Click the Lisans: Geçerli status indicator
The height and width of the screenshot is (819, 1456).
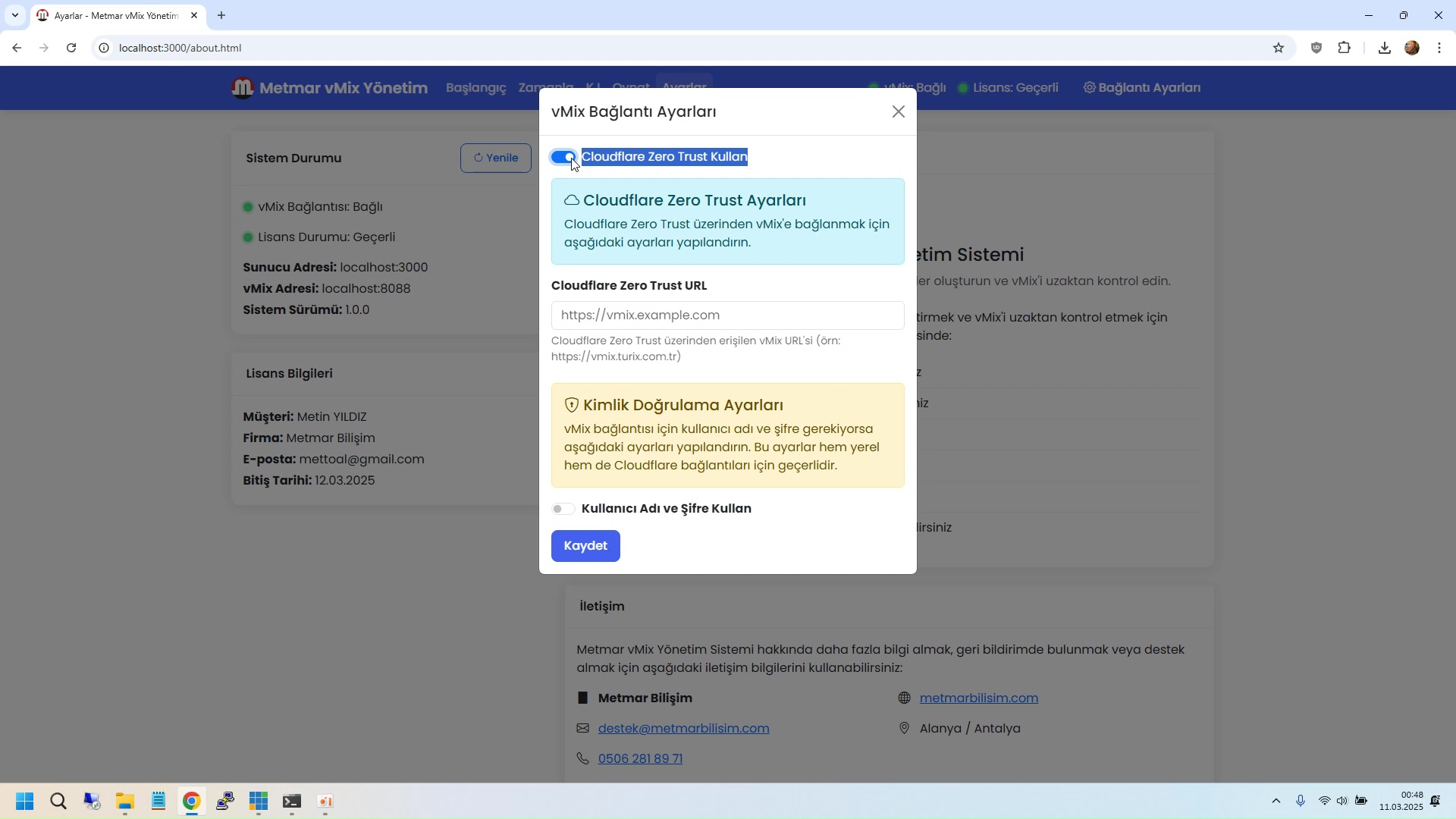[x=1008, y=88]
